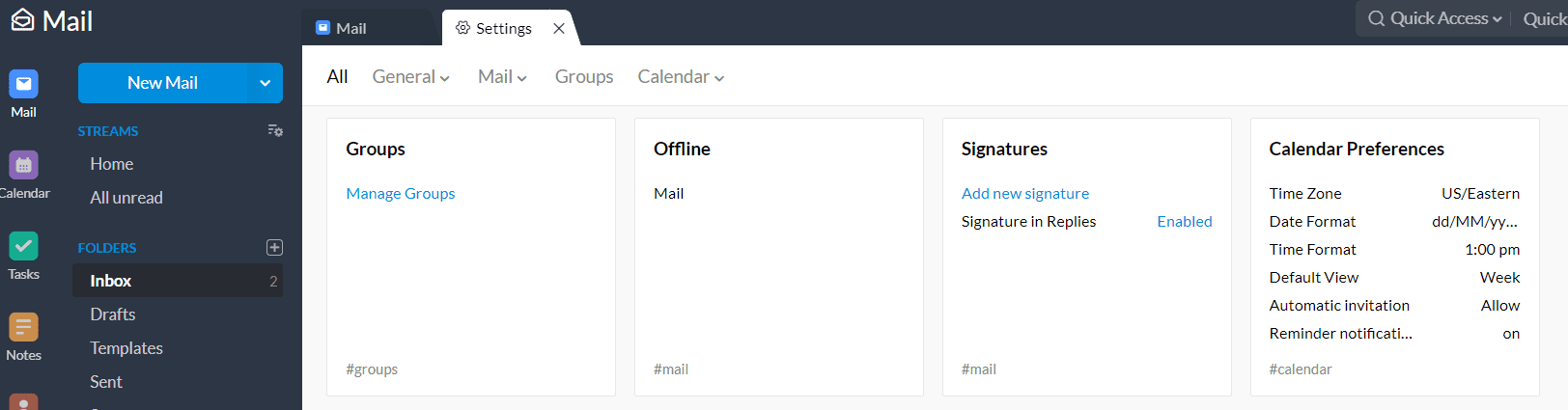Open the Mail app icon in sidebar
This screenshot has height=410, width=1568.
coord(23,85)
